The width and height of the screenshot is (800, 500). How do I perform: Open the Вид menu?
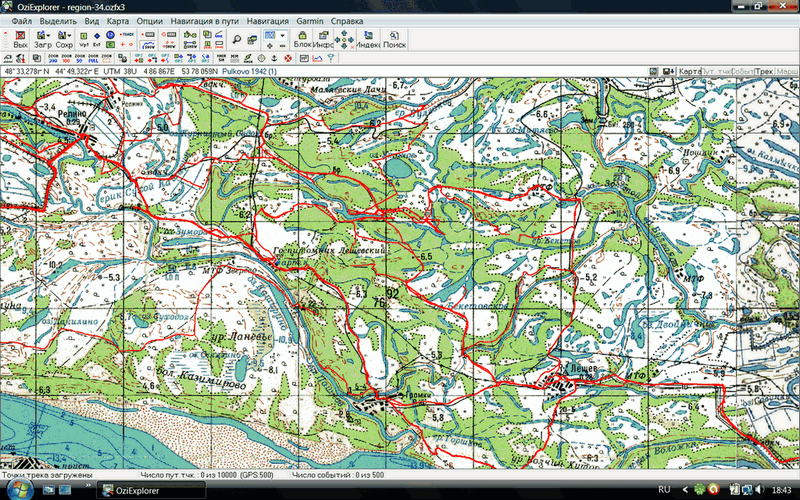91,21
